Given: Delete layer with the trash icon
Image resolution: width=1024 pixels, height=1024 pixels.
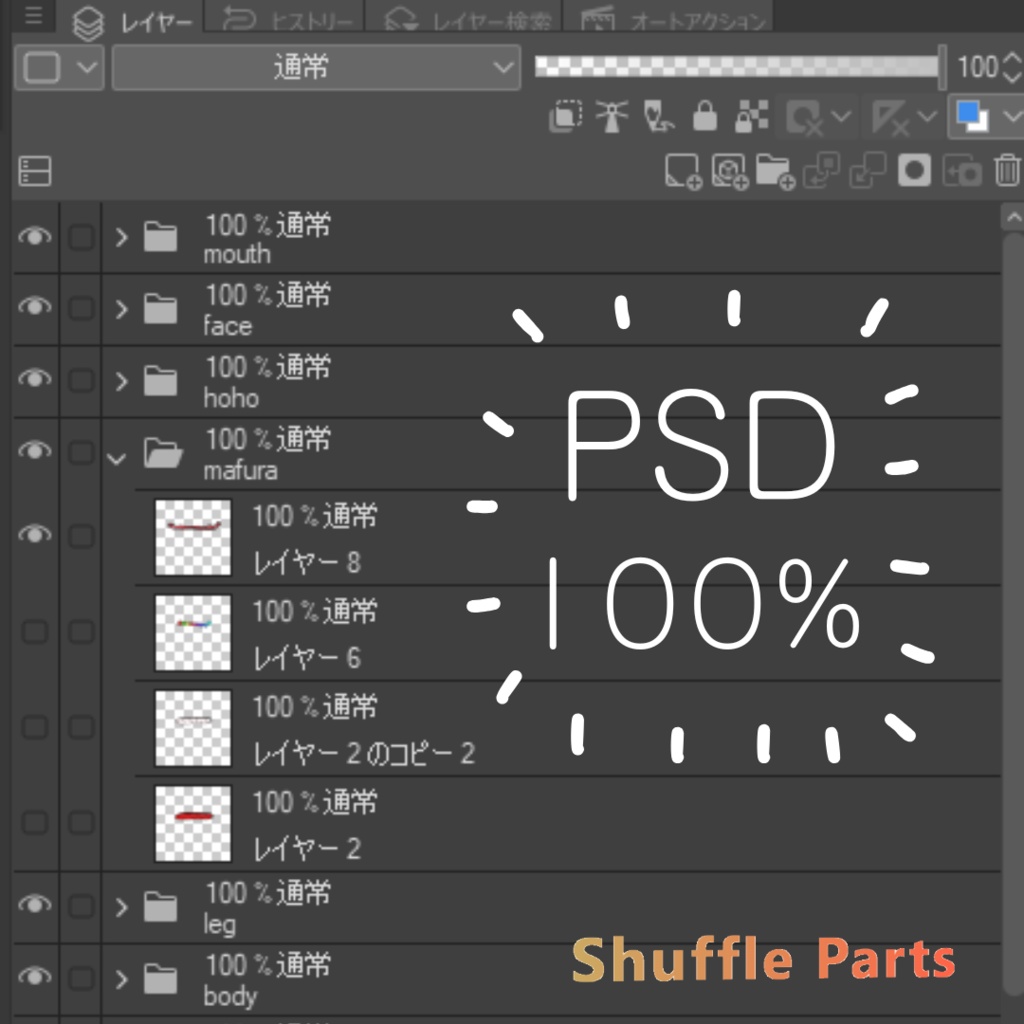Looking at the screenshot, I should coord(1006,170).
